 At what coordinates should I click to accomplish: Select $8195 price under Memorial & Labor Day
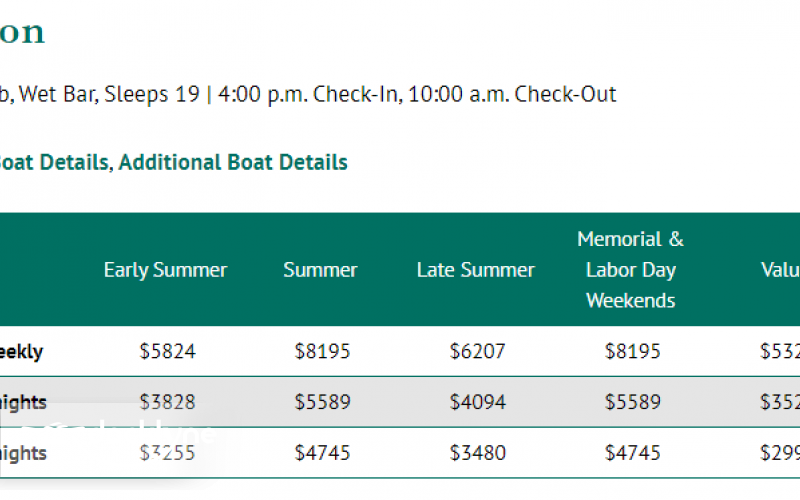pyautogui.click(x=632, y=352)
